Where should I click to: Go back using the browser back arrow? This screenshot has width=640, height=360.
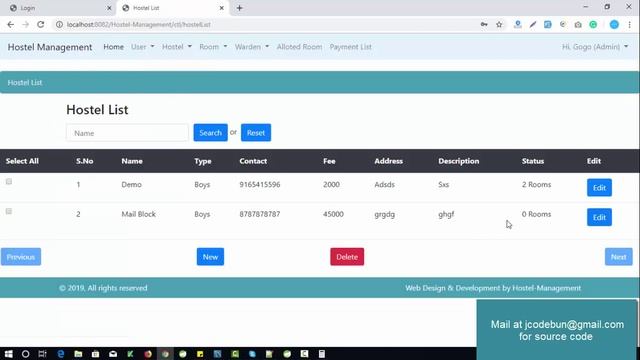11,24
